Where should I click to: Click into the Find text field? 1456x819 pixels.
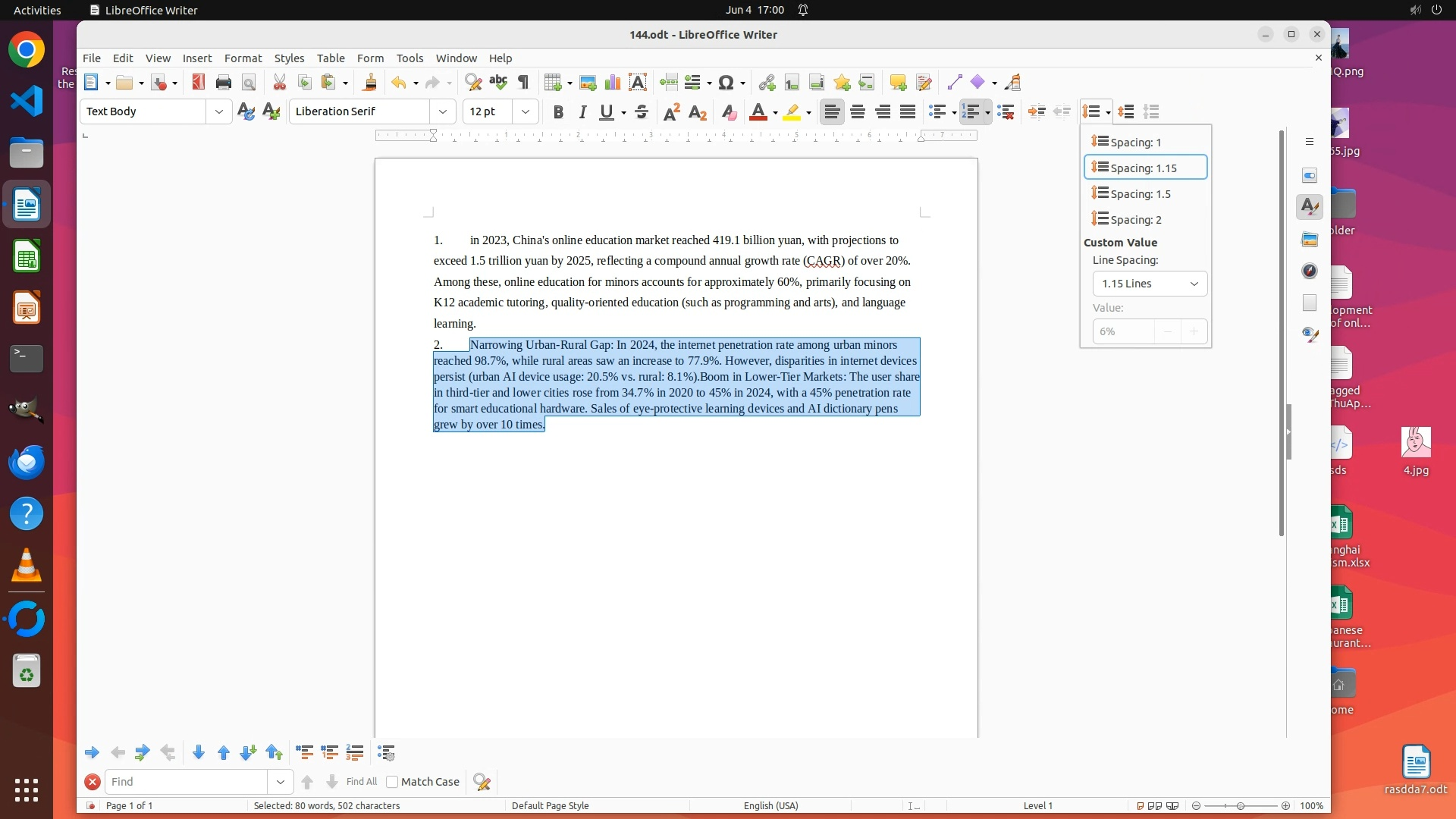click(186, 782)
